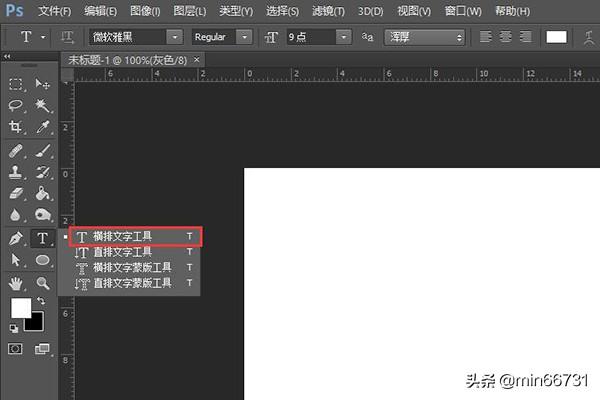
Task: Open font style dropdown Regular
Action: (x=245, y=37)
